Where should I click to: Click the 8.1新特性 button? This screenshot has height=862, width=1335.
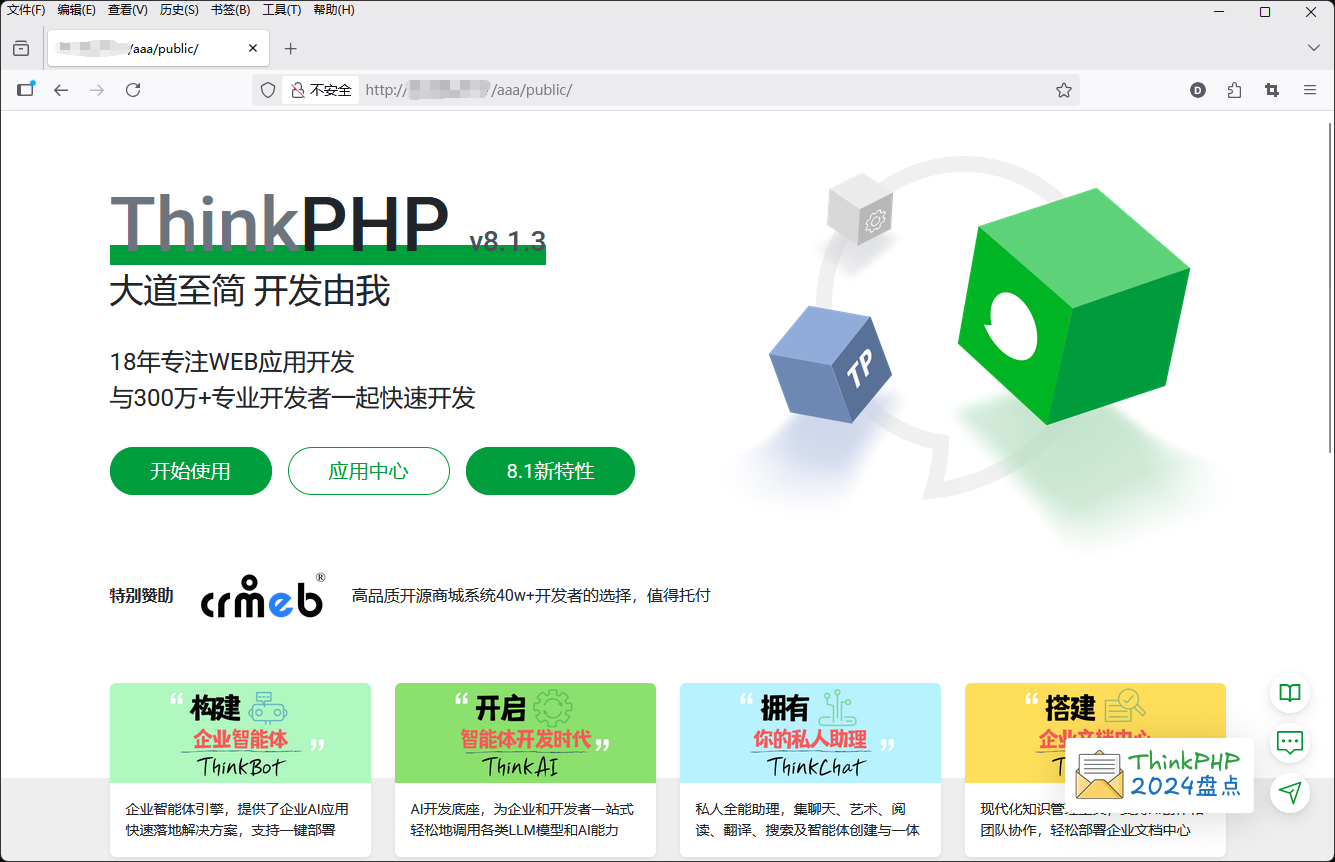550,471
